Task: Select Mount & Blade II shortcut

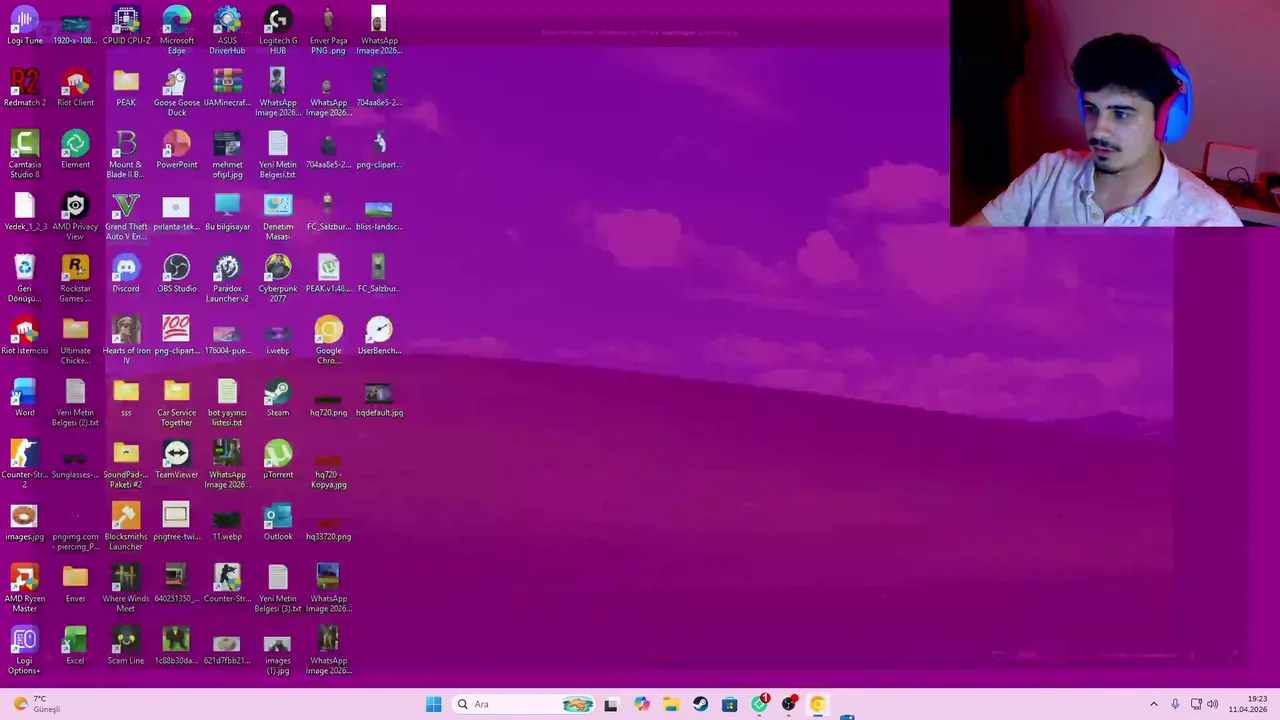Action: [126, 155]
